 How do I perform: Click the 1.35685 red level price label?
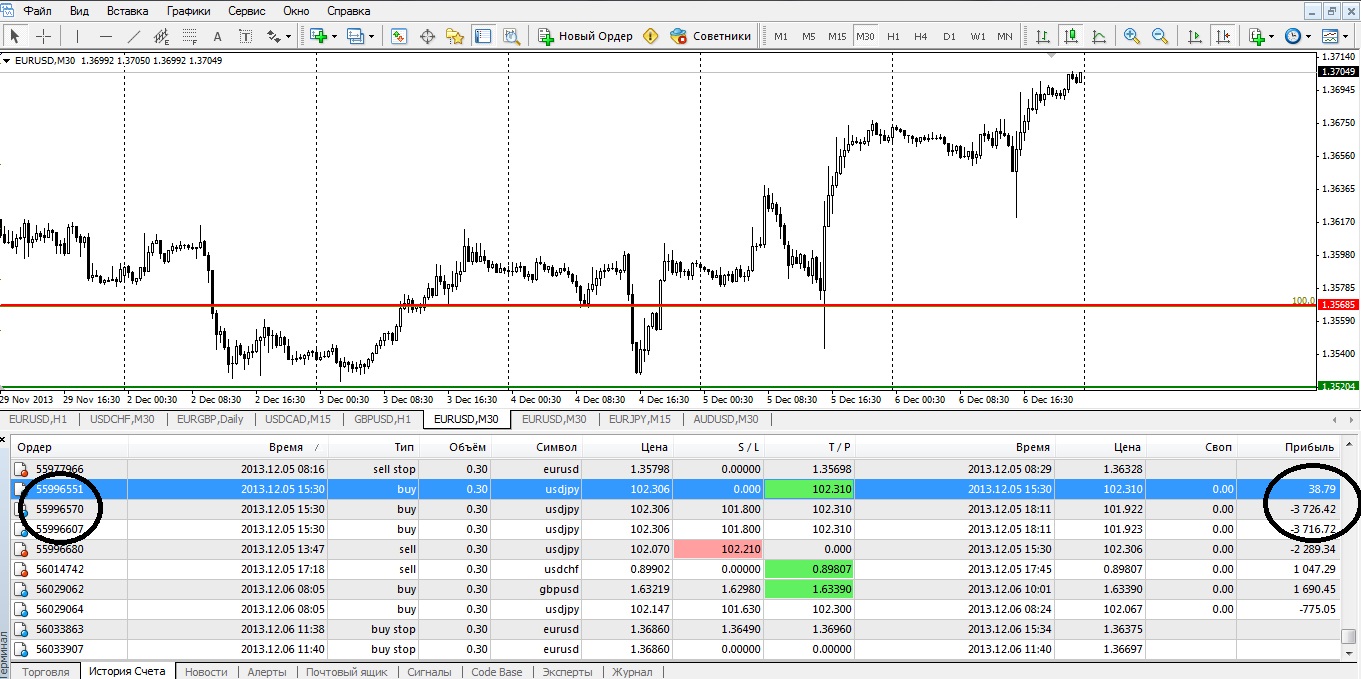tap(1336, 305)
